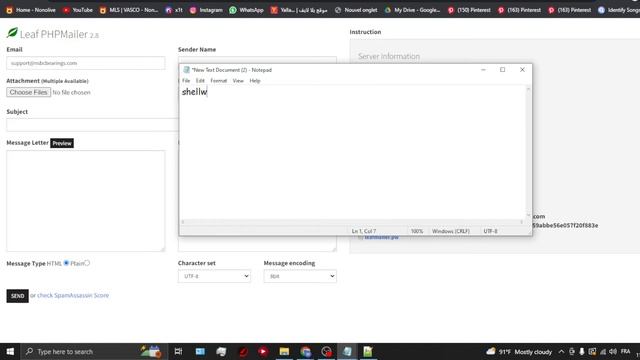Click the microphone icon in system tray
Image resolution: width=640 pixels, height=360 pixels.
click(x=582, y=351)
